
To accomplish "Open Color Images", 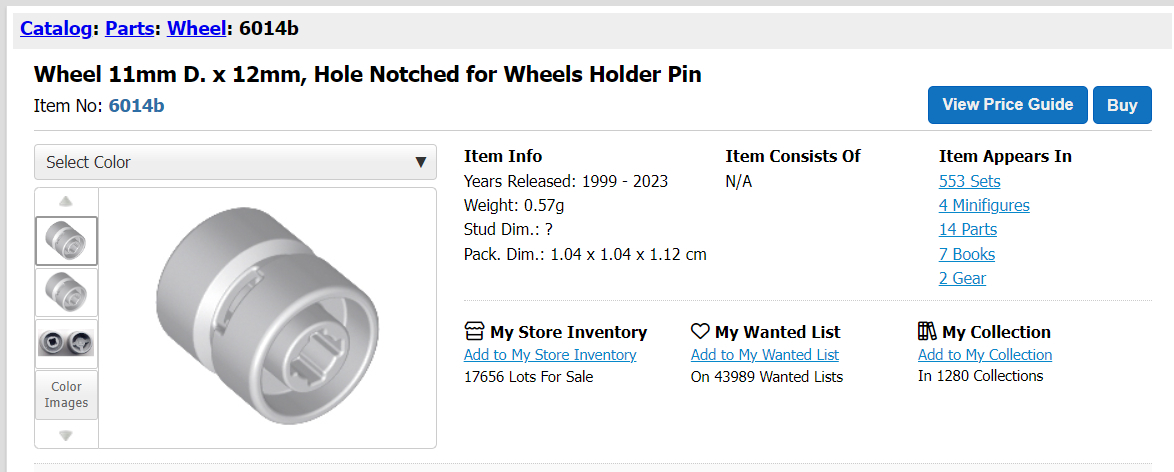I will point(67,395).
